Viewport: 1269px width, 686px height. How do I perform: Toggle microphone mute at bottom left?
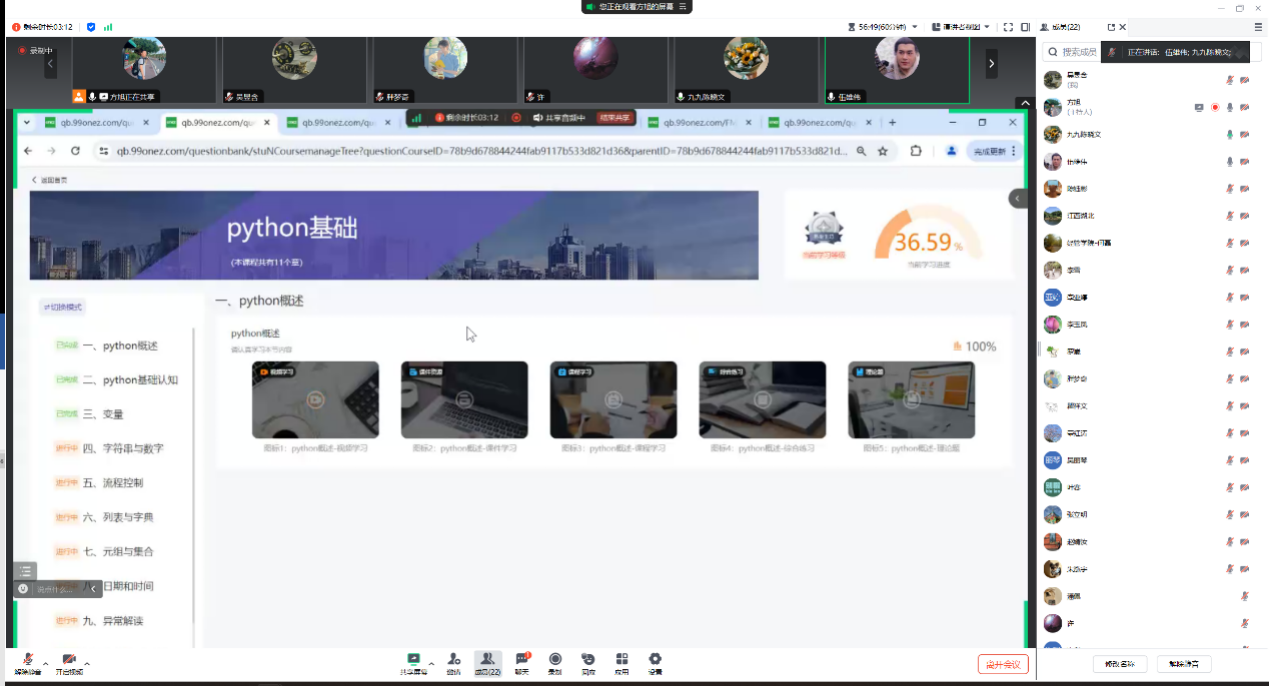(x=28, y=661)
